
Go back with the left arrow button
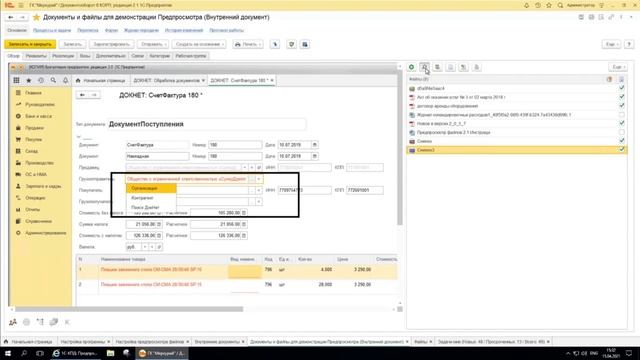coord(11,17)
